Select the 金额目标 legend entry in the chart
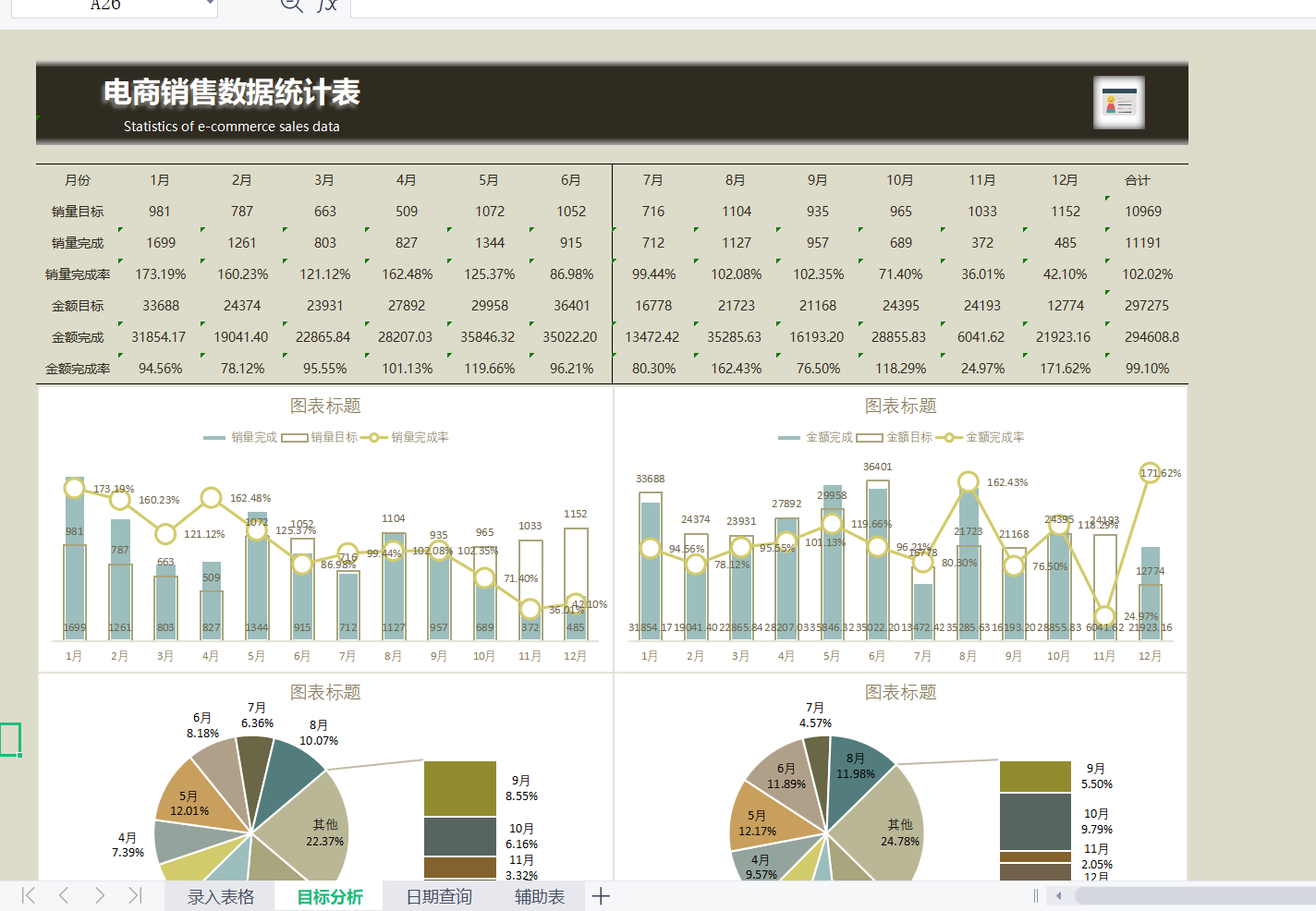The width and height of the screenshot is (1316, 911). (x=895, y=437)
